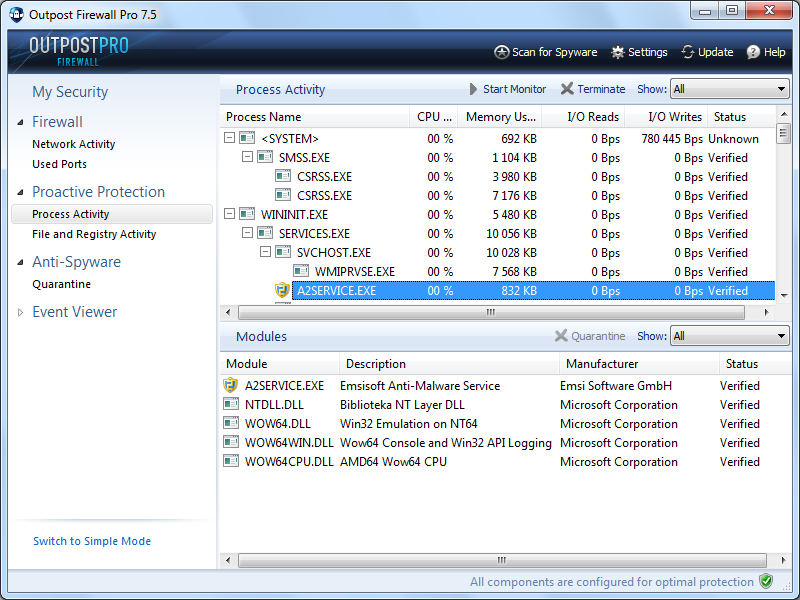
Task: Open Settings via the gear icon
Action: 618,52
